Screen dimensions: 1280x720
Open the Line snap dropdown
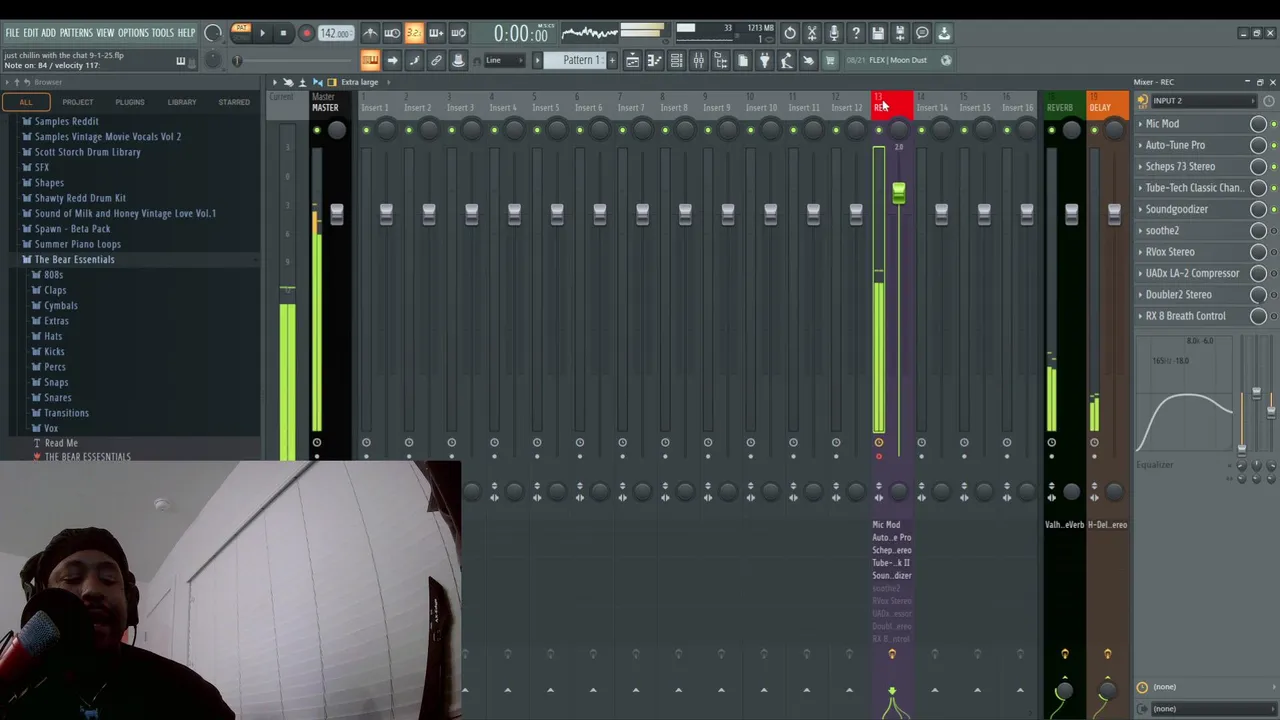505,61
